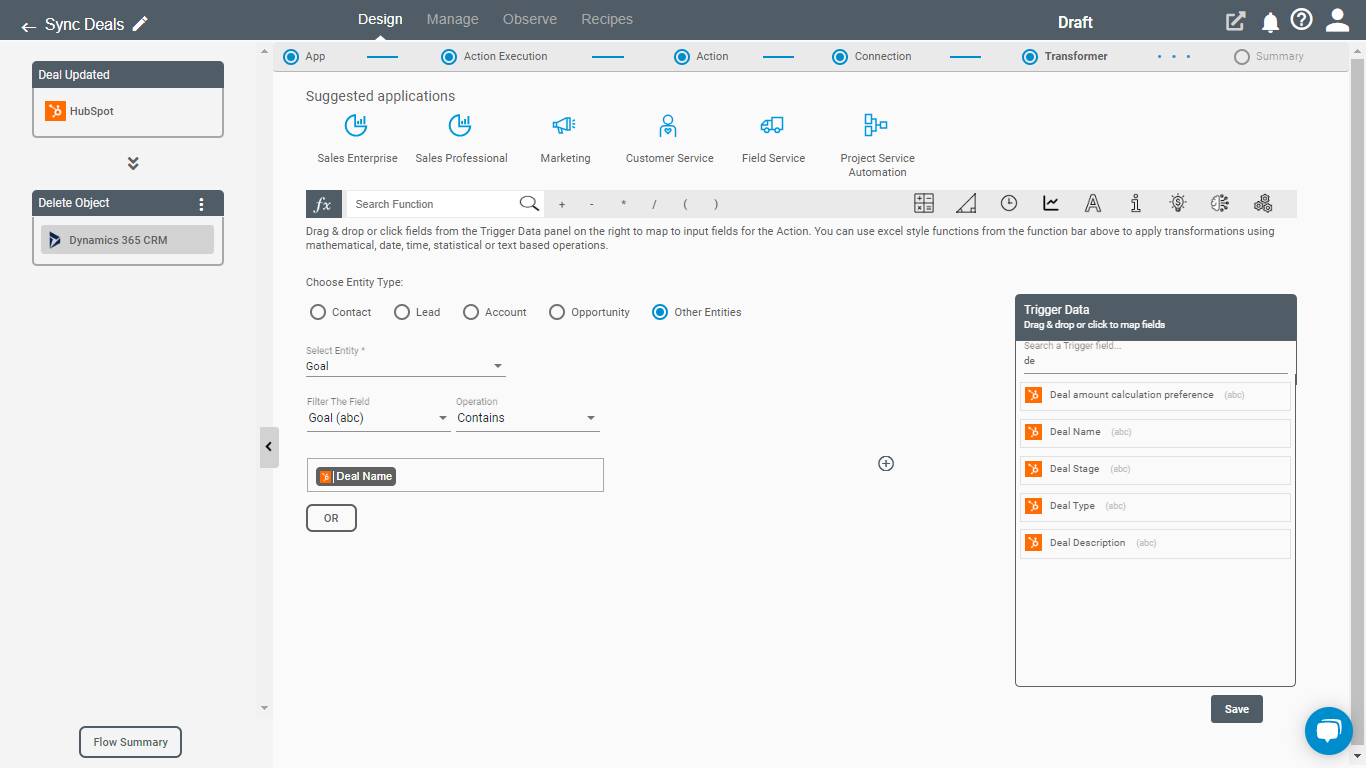Screen dimensions: 1366x768
Task: Click the Deal Name filter value field
Action: (455, 475)
